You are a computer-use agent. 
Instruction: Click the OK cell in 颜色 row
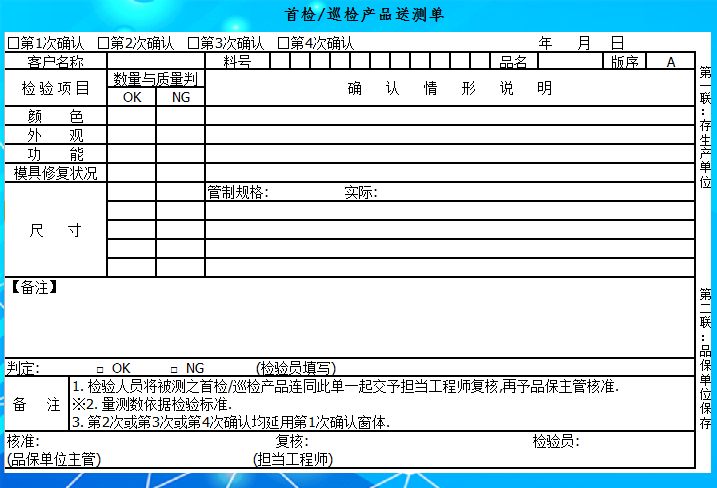click(x=131, y=116)
